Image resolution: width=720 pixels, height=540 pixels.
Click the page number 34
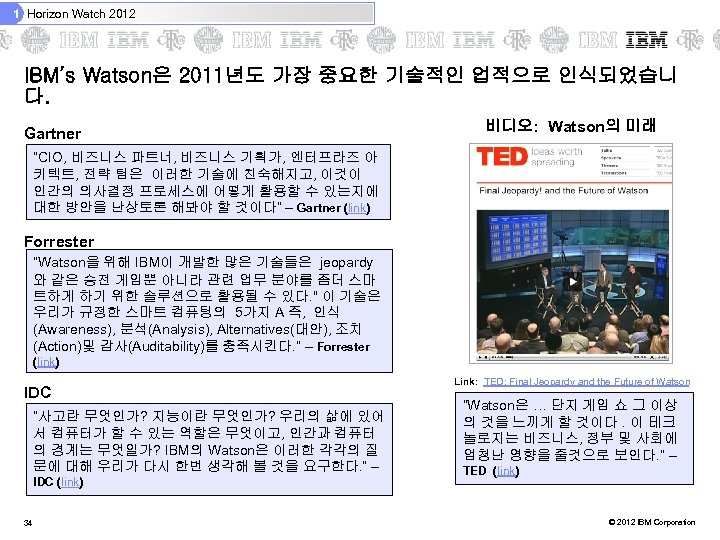28,523
